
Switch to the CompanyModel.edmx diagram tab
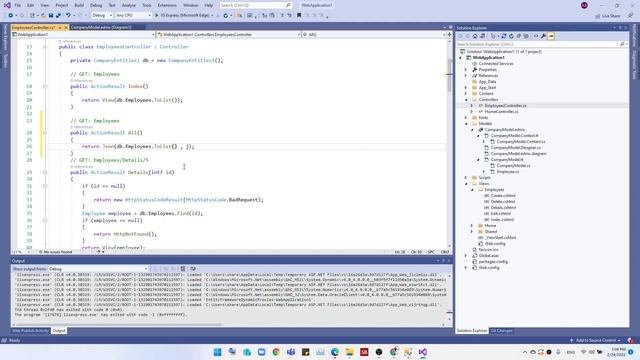click(x=101, y=27)
